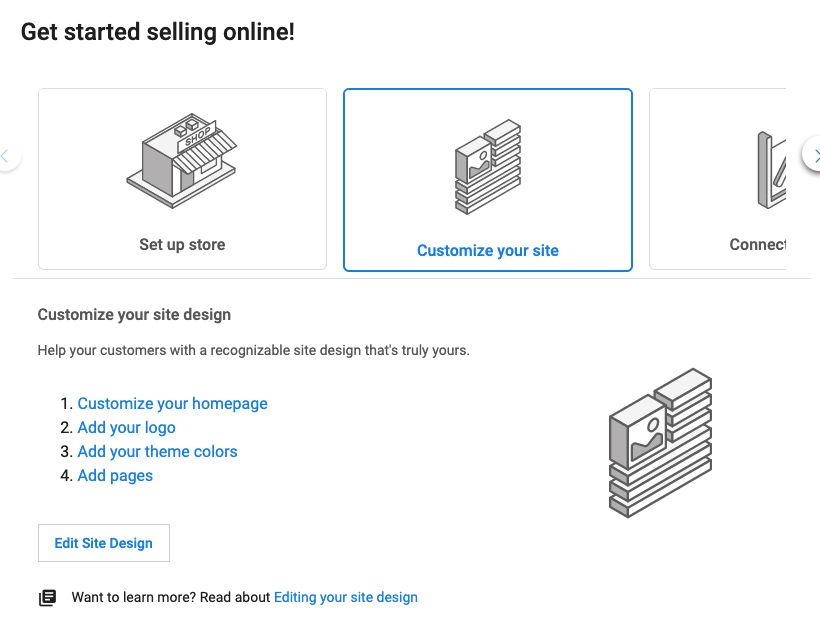Click the shop storefront illustration icon
Image resolution: width=820 pixels, height=641 pixels.
[x=182, y=160]
